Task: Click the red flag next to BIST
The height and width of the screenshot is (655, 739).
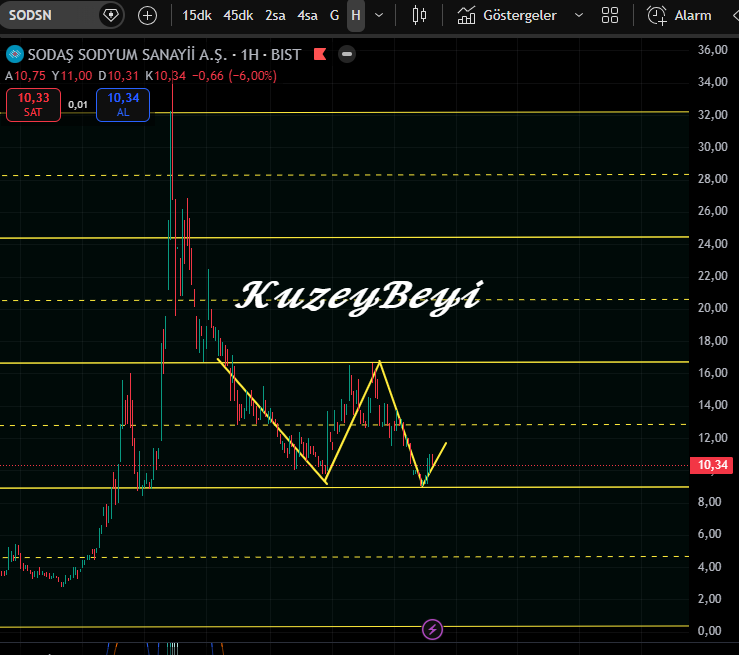Action: coord(320,54)
